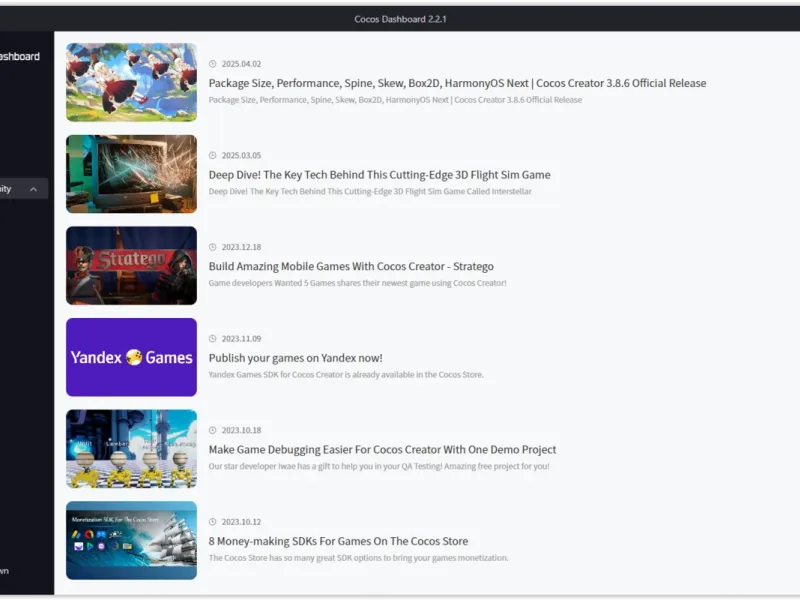Open the game debugging demo project thumbnail
The height and width of the screenshot is (600, 800).
coord(131,448)
